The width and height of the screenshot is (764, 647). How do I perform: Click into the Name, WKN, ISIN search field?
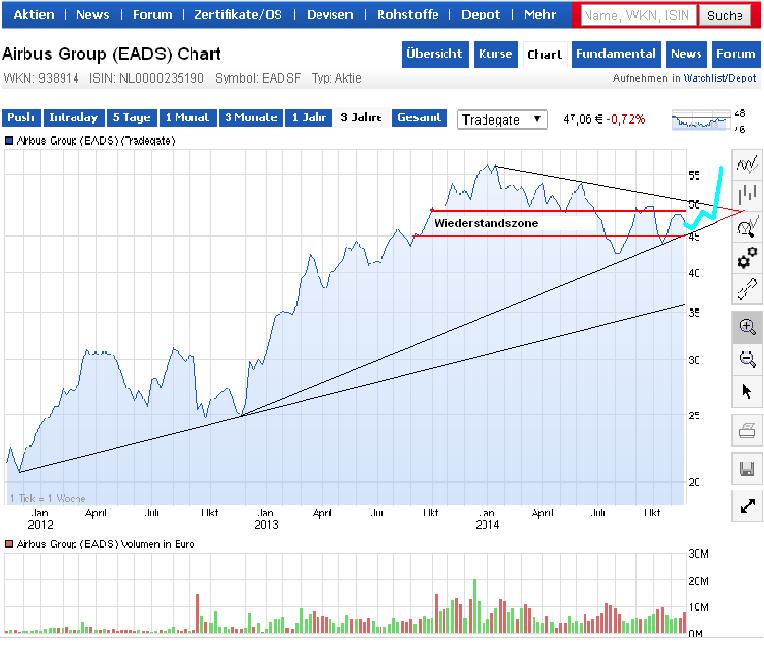[x=637, y=15]
